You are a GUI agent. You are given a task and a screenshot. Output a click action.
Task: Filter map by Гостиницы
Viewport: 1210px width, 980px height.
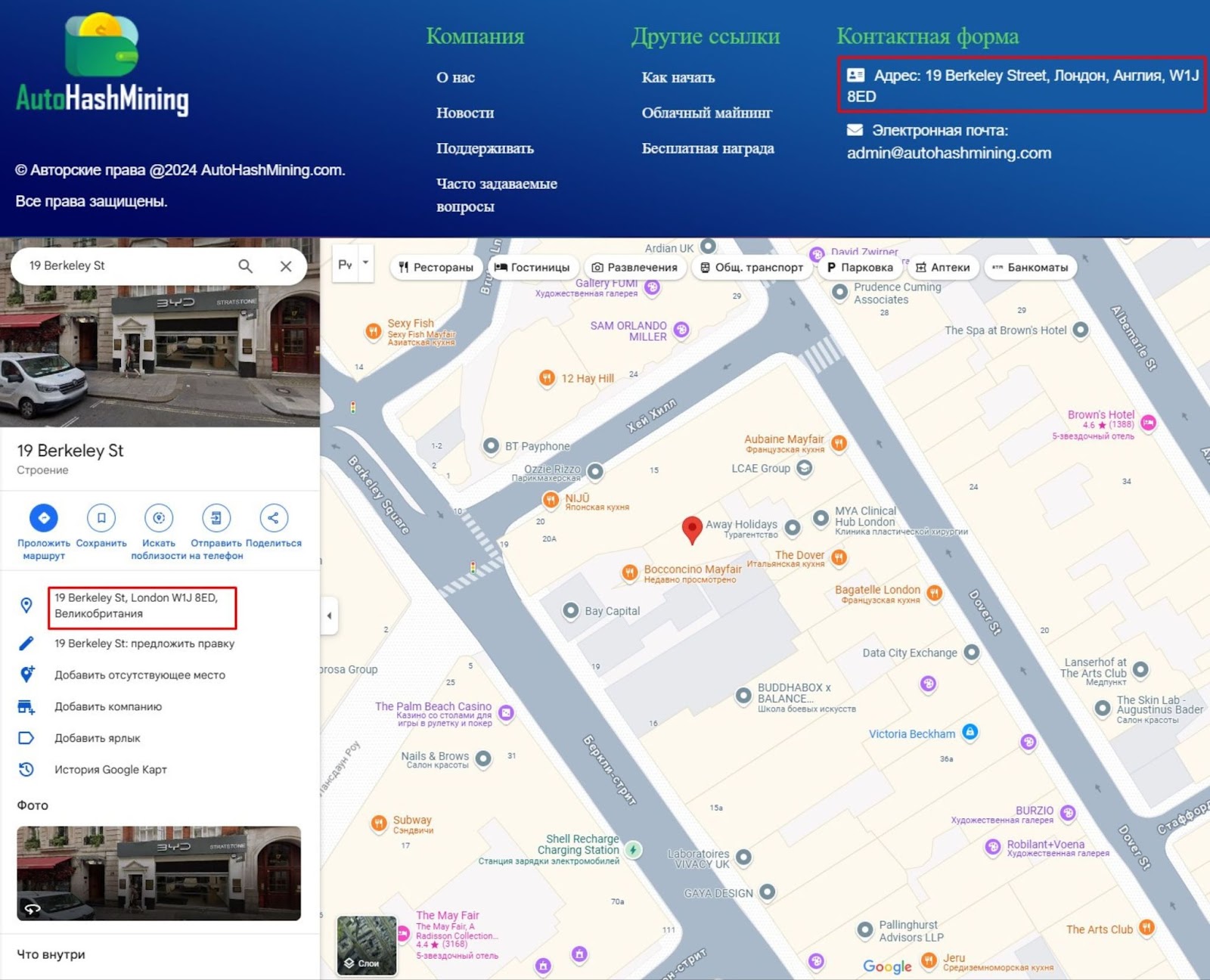[532, 267]
